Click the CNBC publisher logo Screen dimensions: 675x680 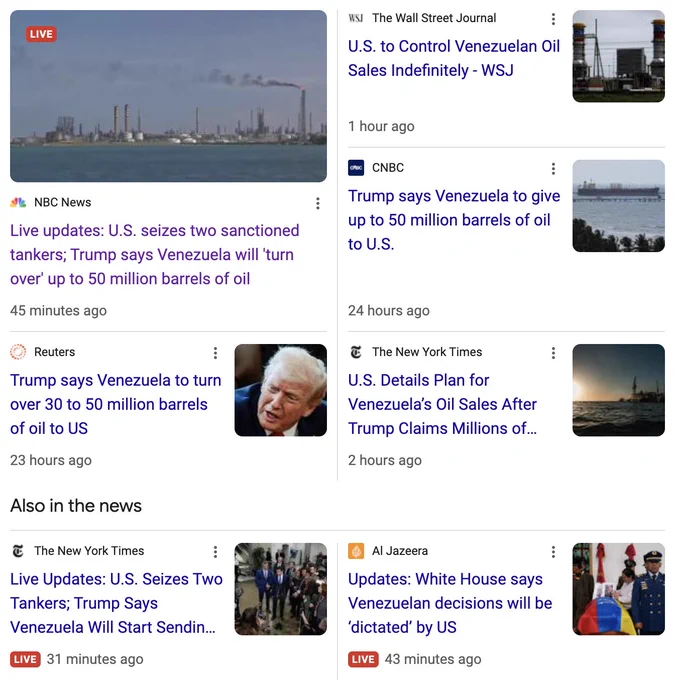coord(356,168)
